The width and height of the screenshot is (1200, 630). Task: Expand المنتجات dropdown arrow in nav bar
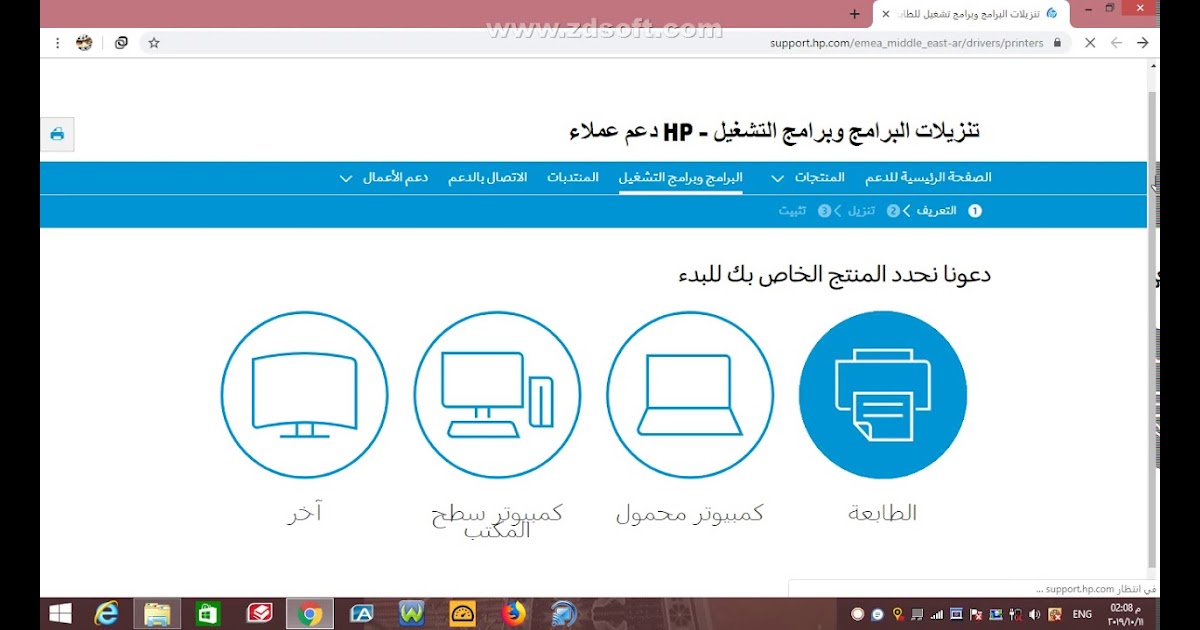coord(777,178)
